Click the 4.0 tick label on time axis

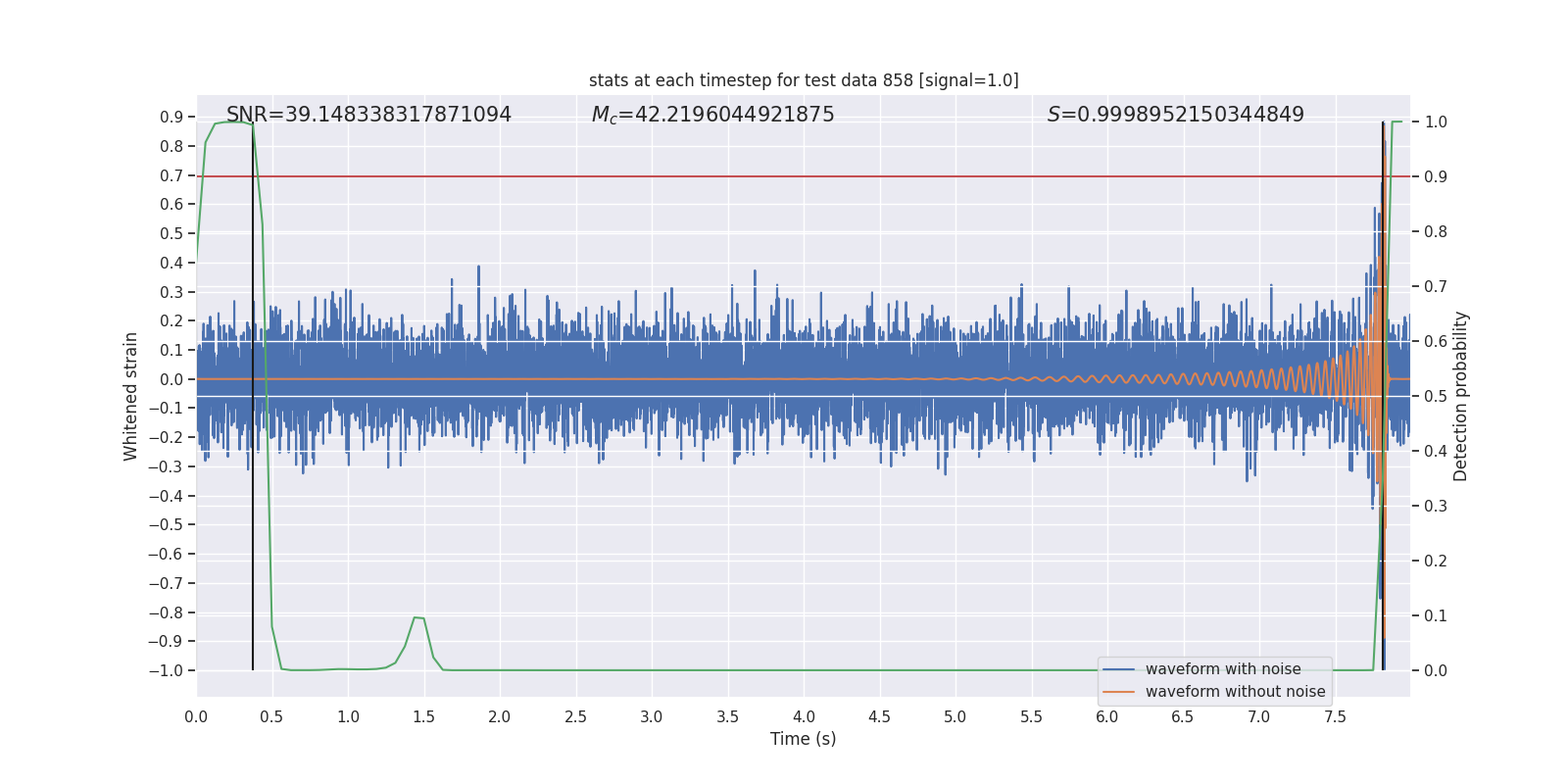(x=804, y=717)
